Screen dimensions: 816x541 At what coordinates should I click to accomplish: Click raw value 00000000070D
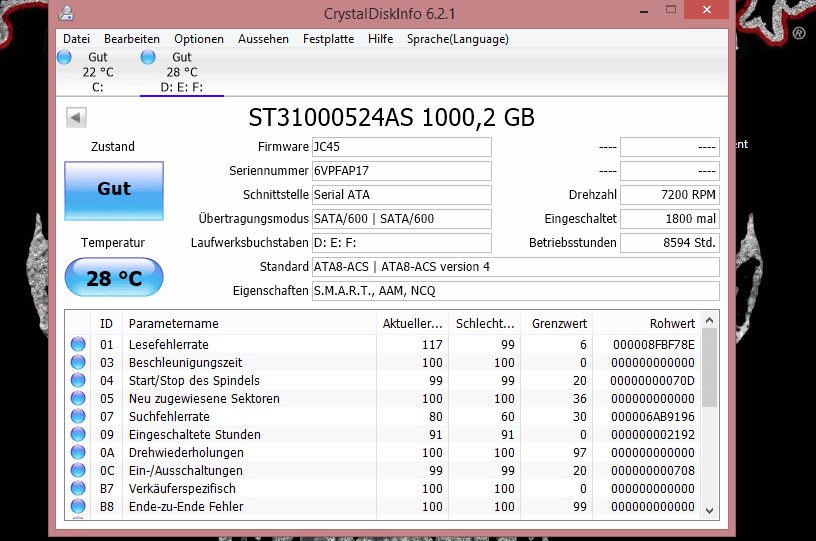click(x=653, y=380)
